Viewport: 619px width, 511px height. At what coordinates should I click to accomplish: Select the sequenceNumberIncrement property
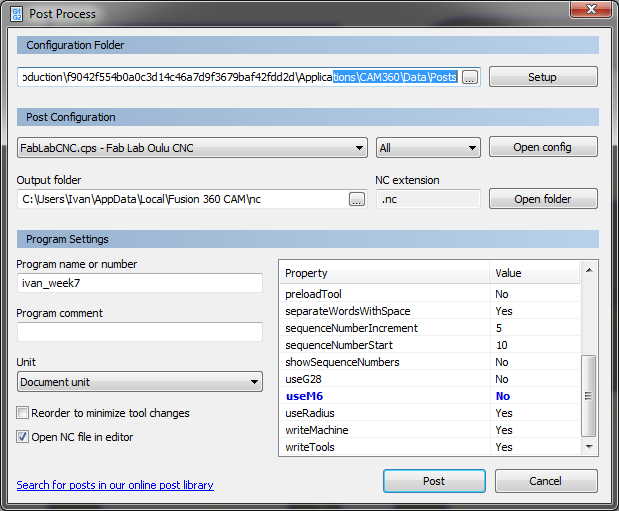pyautogui.click(x=351, y=328)
